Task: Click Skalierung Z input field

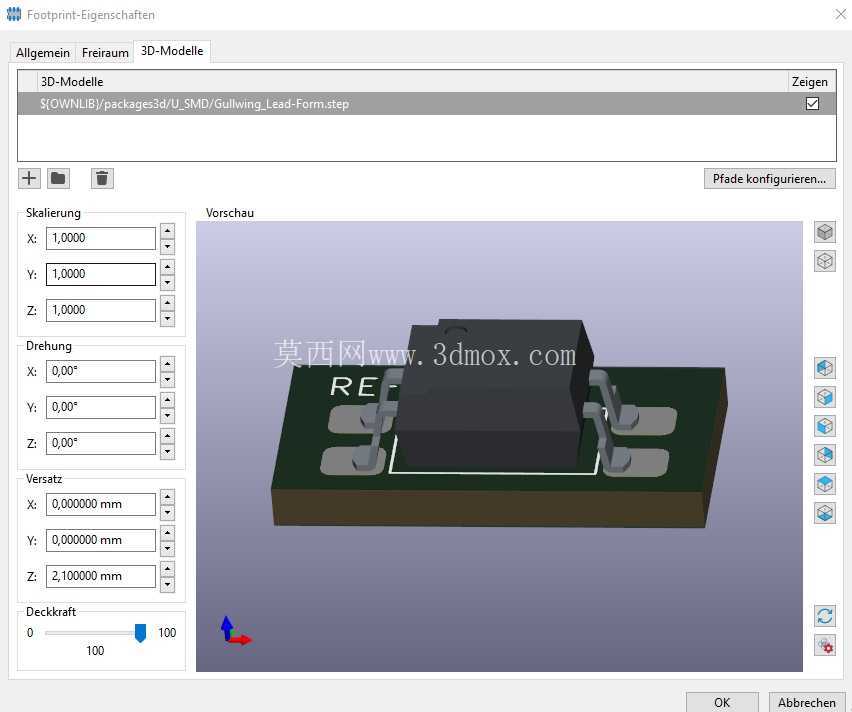Action: pos(101,310)
